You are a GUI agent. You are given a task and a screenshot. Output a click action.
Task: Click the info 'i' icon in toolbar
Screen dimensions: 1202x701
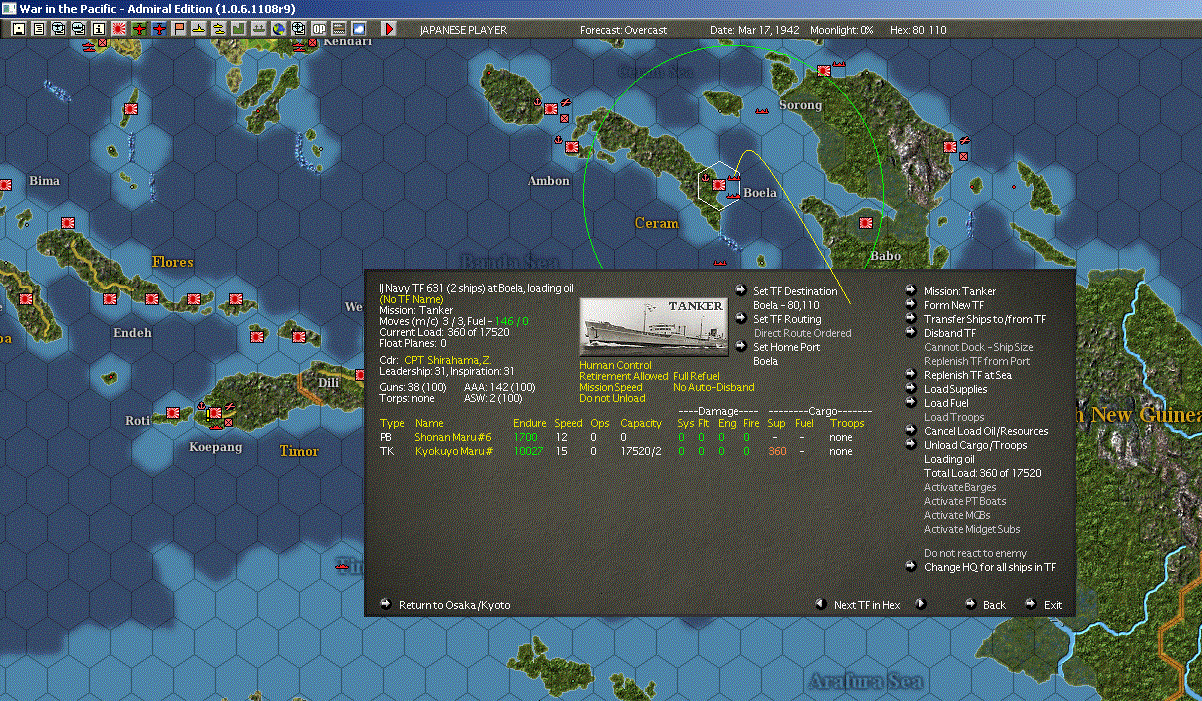pyautogui.click(x=98, y=29)
